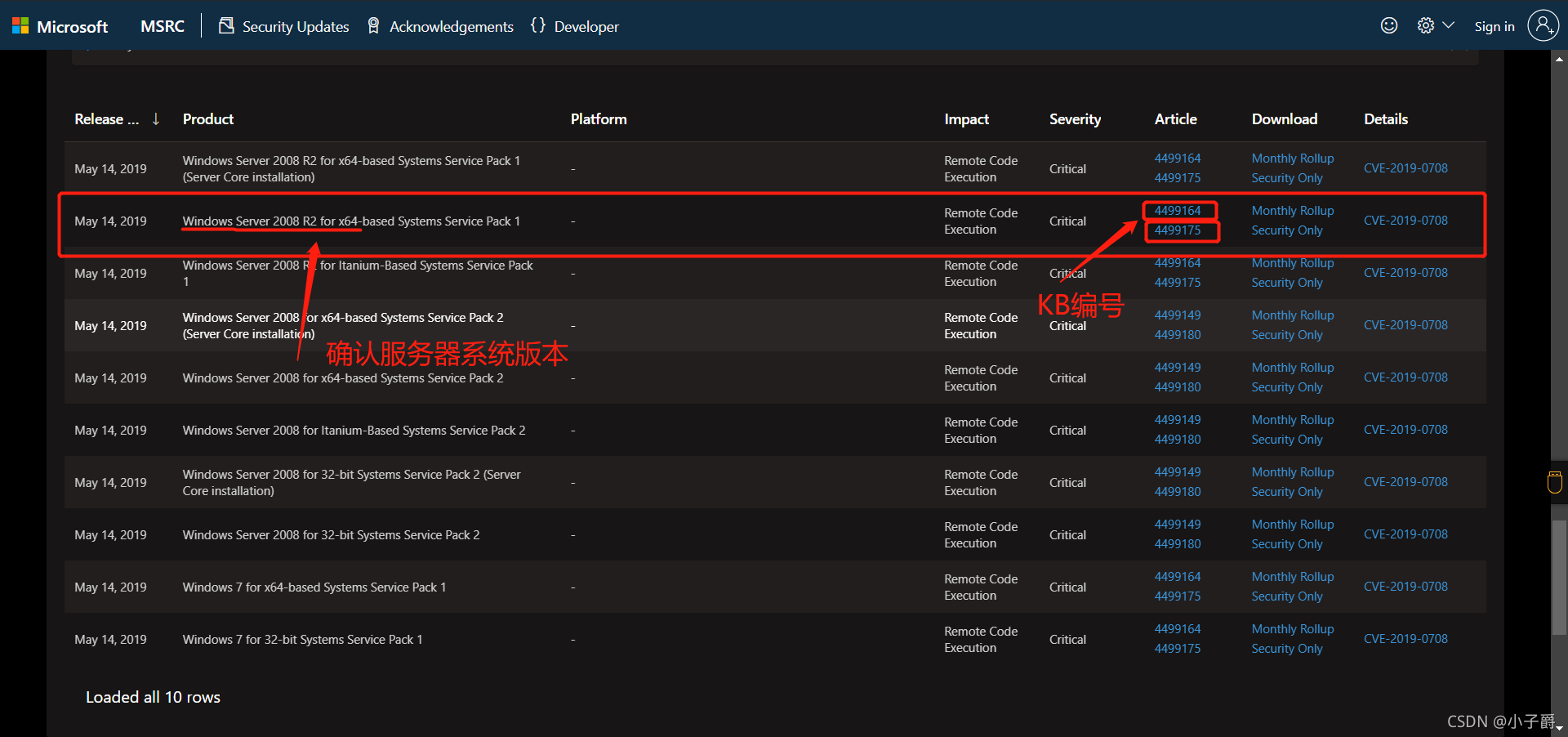Screen dimensions: 1568x737
Task: Open CVE-2019-0708 for 2008 Itanium SP2
Action: point(1405,430)
